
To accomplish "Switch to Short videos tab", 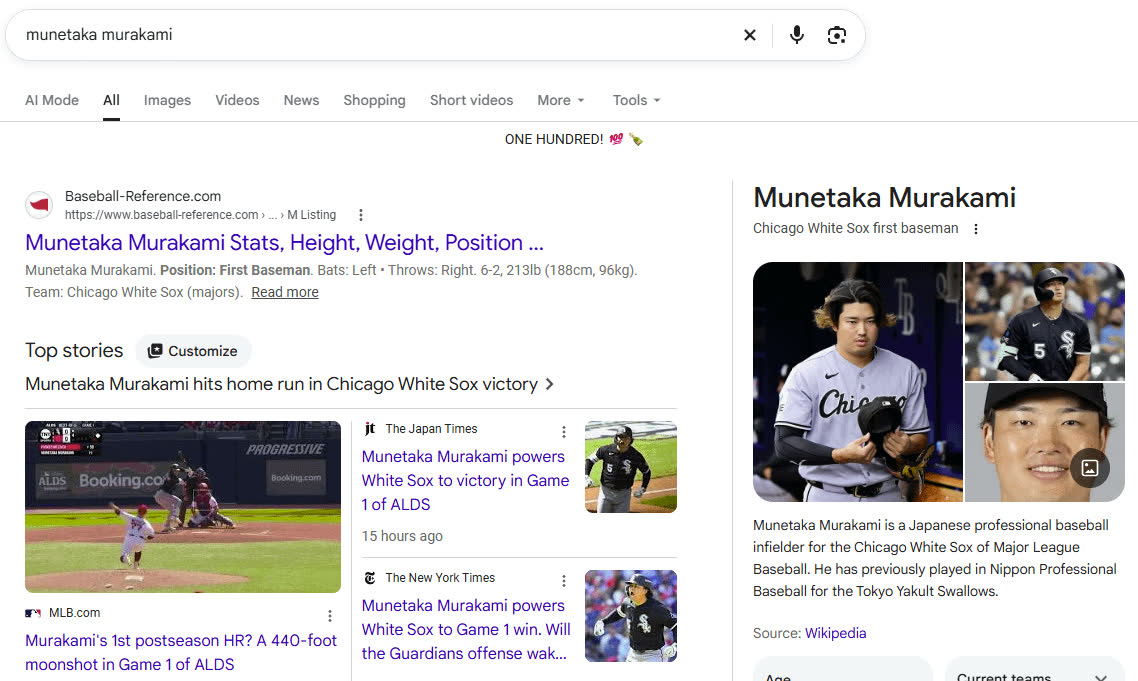I will 472,100.
